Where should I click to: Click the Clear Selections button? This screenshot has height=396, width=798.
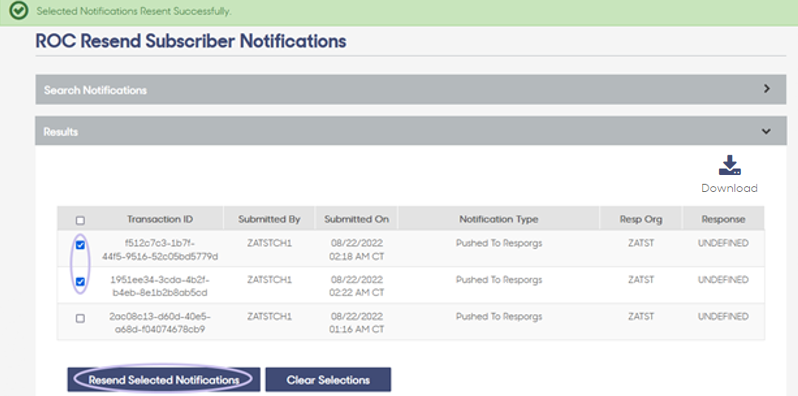(328, 380)
